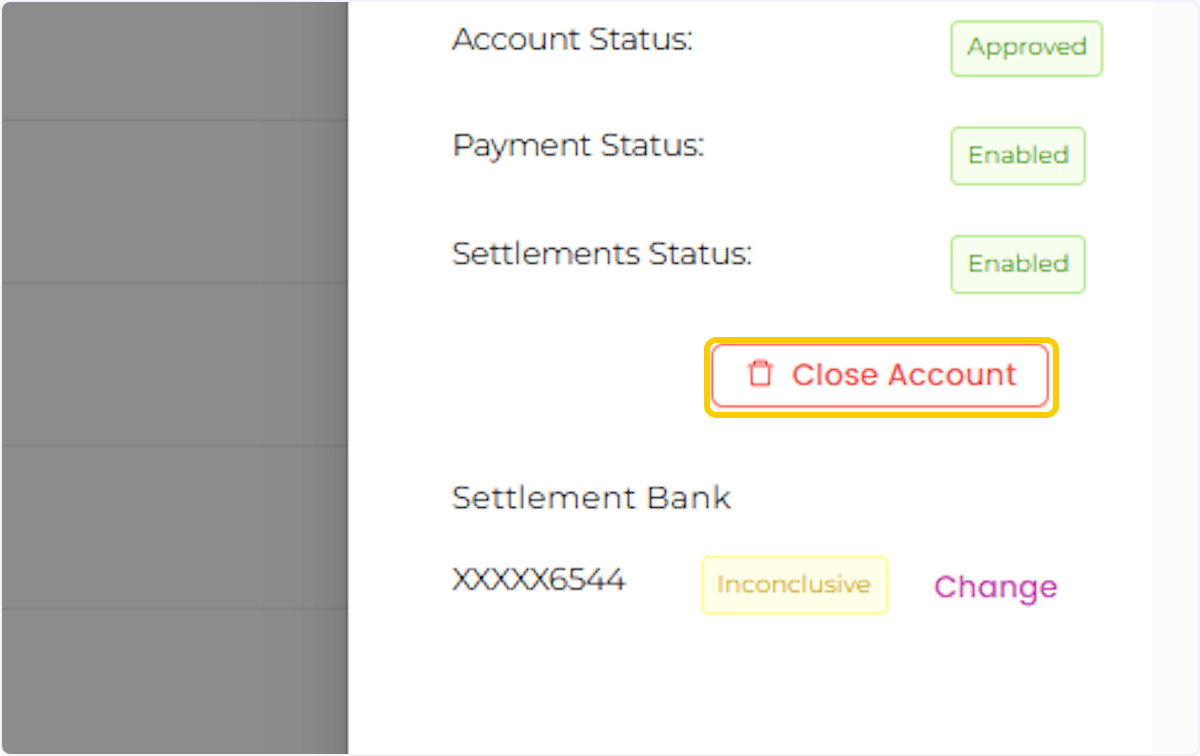This screenshot has width=1200, height=756.
Task: Select the Change link for Settlement Bank
Action: pyautogui.click(x=995, y=587)
